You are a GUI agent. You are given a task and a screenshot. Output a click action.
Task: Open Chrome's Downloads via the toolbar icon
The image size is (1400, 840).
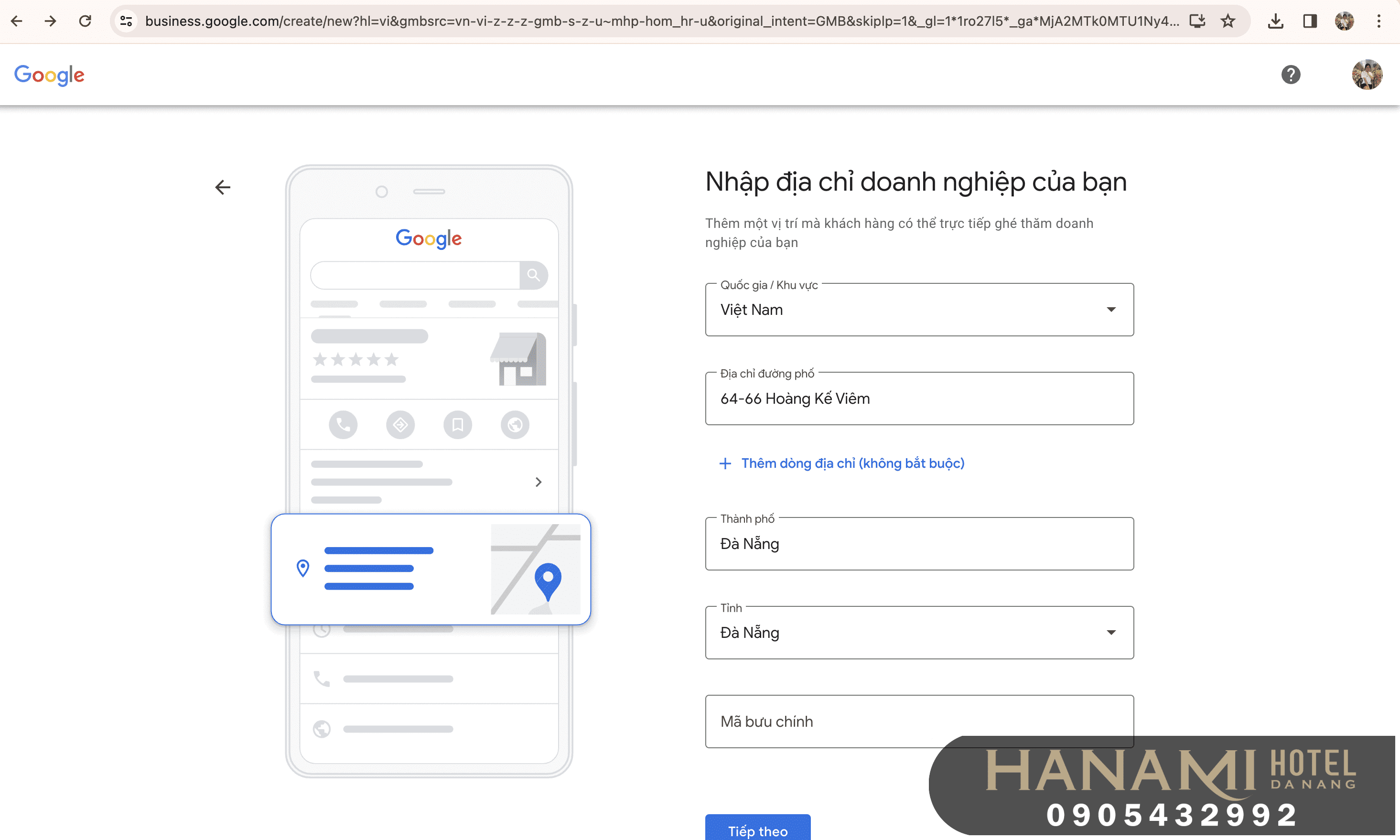coord(1275,21)
